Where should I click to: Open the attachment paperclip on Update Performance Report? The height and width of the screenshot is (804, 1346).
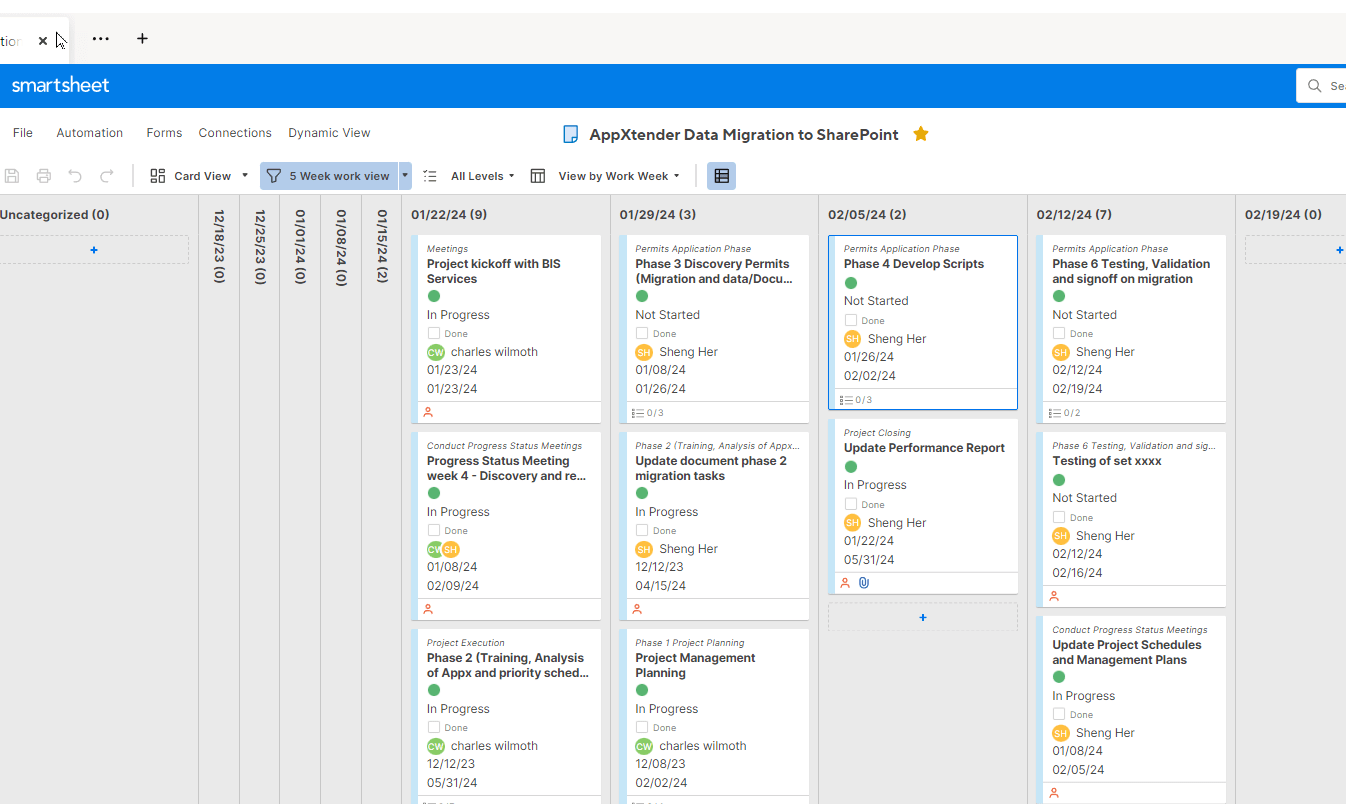point(864,583)
